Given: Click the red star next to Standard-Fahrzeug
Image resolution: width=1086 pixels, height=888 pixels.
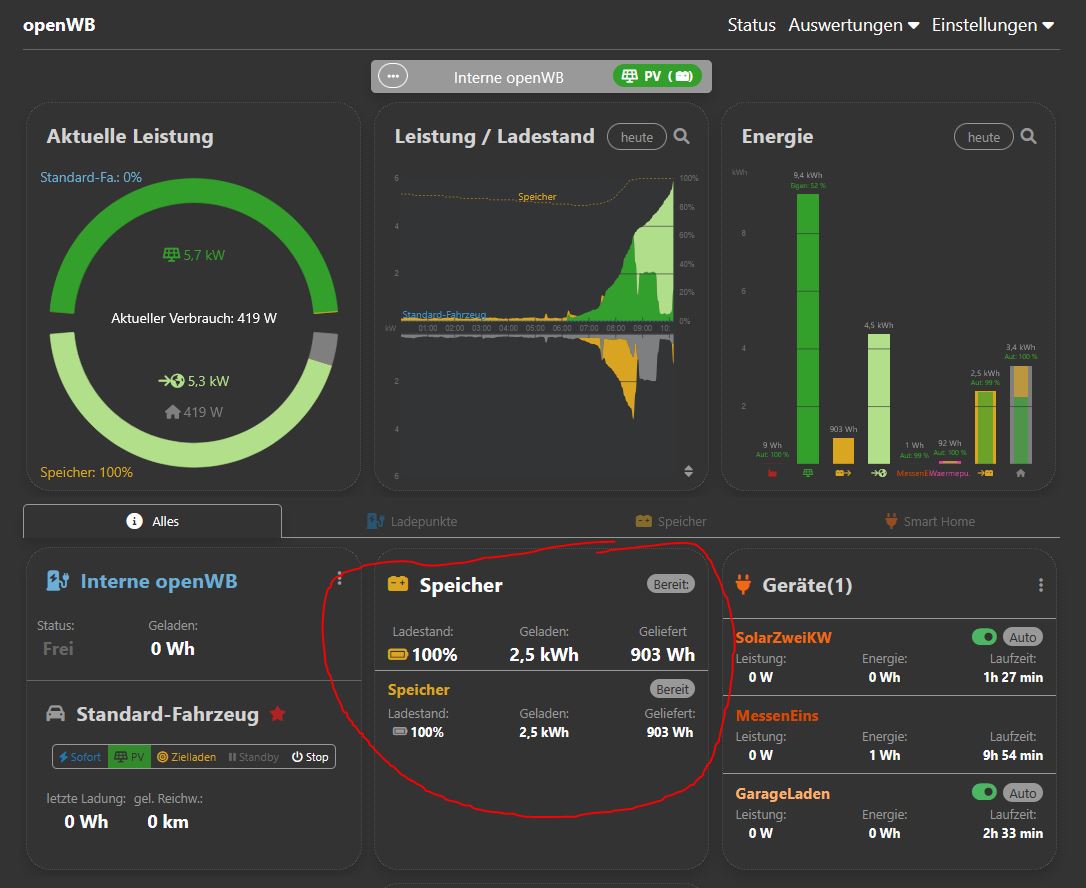Looking at the screenshot, I should [278, 714].
